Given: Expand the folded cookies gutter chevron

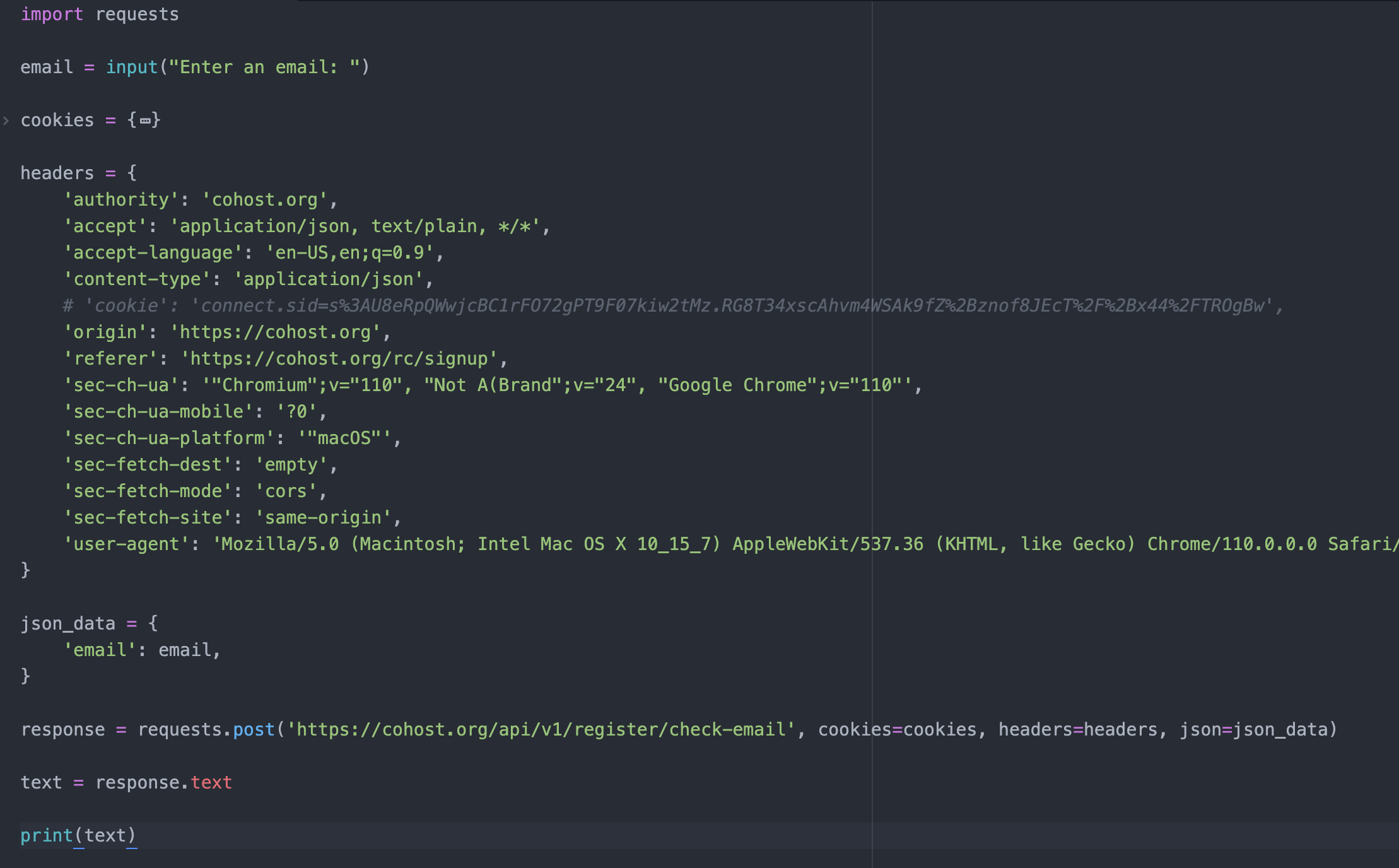Looking at the screenshot, I should coord(6,120).
